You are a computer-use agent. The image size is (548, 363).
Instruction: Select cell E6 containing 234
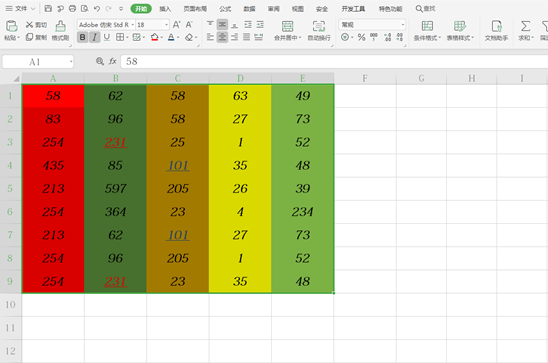(x=303, y=212)
